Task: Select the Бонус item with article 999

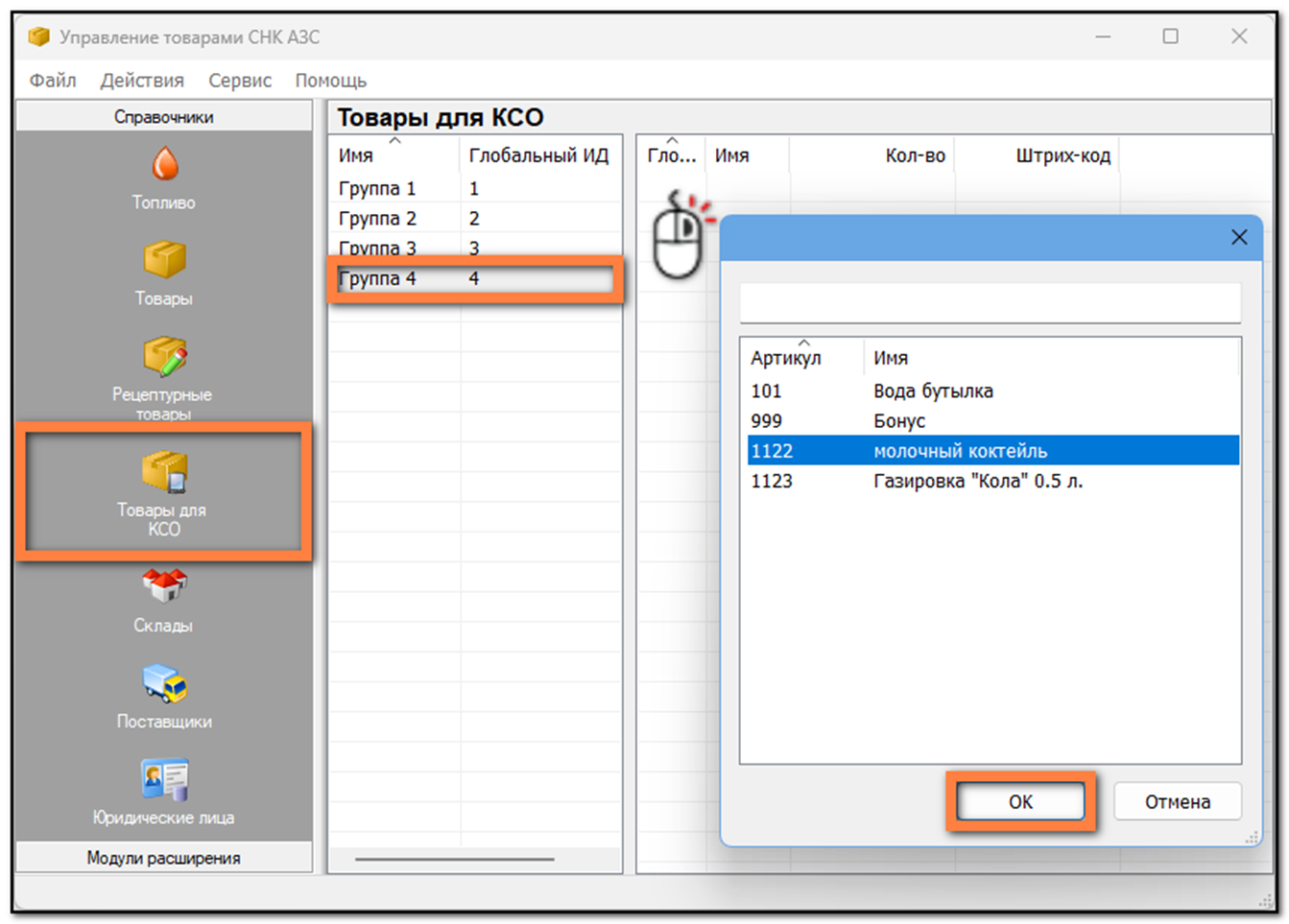Action: pos(993,420)
